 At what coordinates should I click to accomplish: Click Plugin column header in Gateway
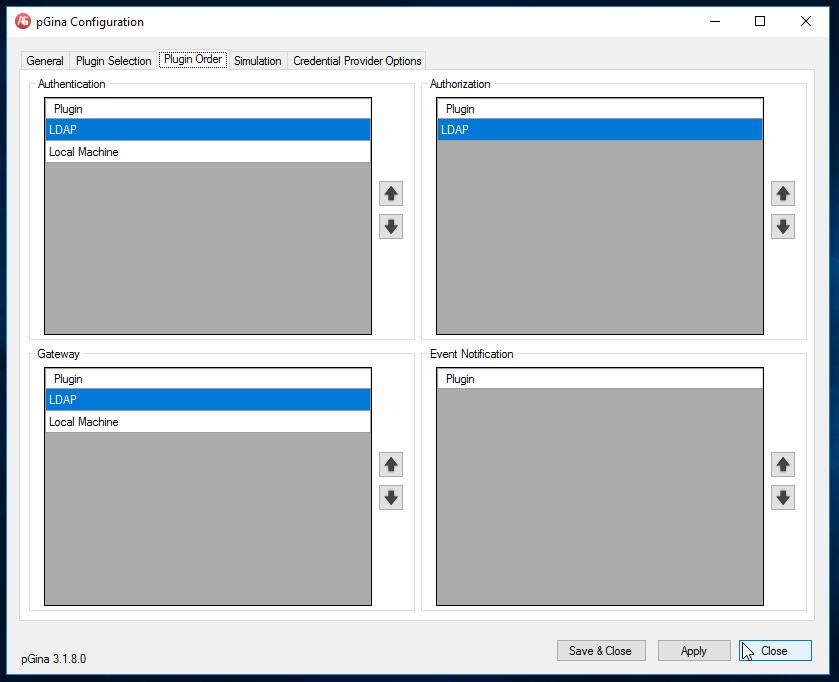208,379
